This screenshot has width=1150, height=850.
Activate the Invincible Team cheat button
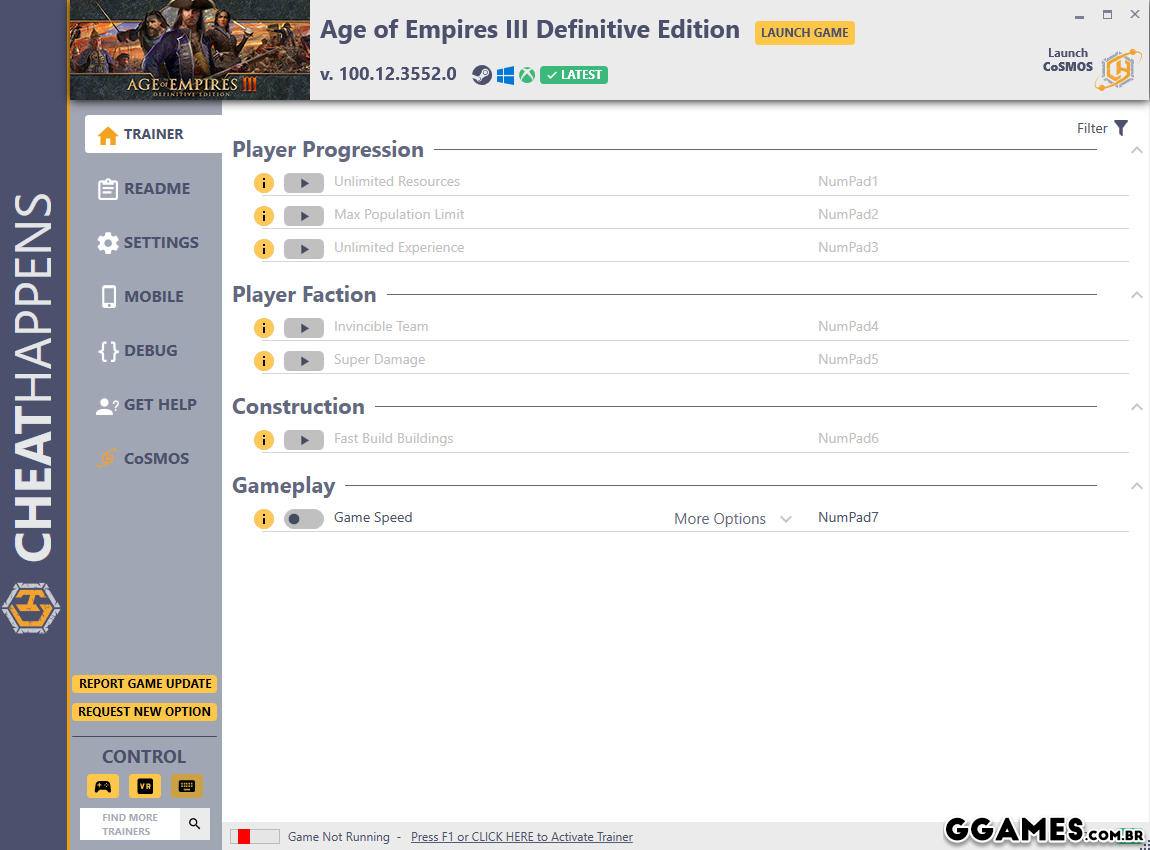303,328
